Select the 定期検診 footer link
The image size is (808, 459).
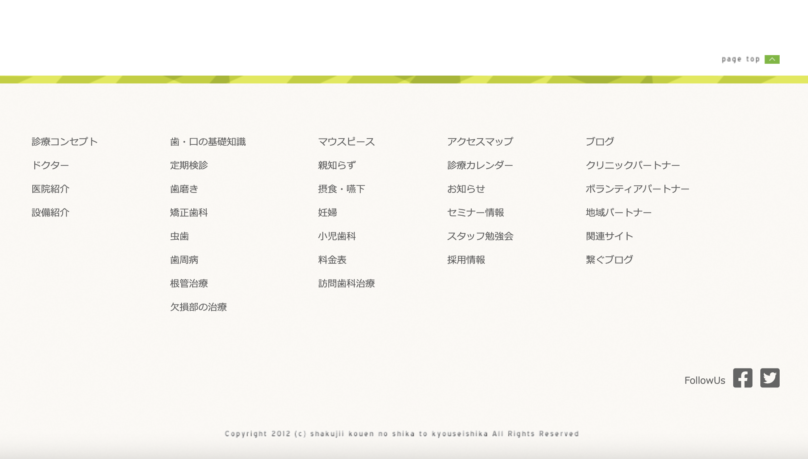pos(189,165)
